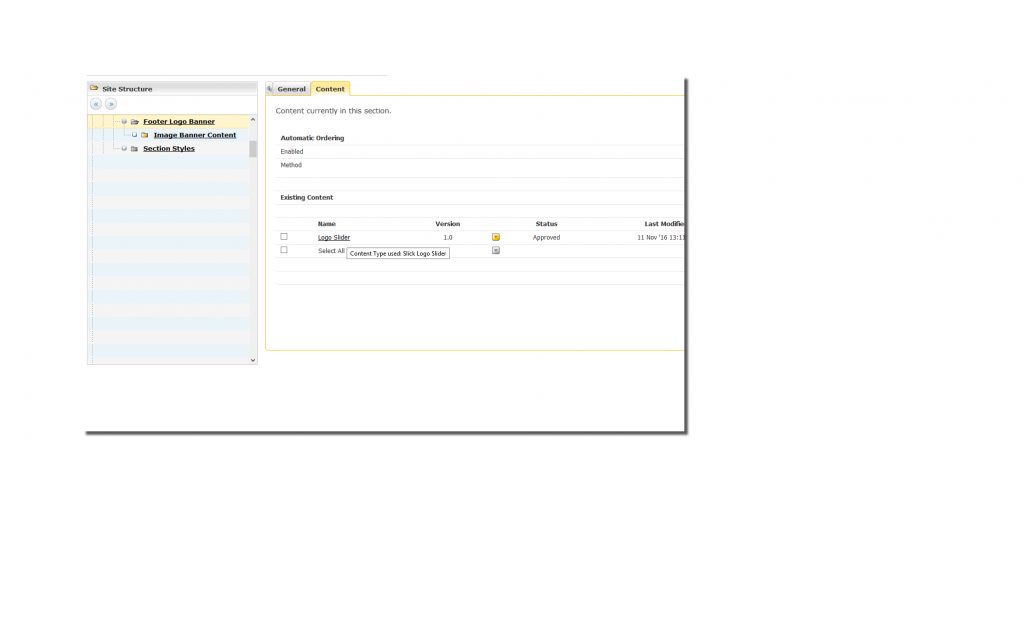Click the grey folder icon beside Section Styles
The width and height of the screenshot is (1024, 624).
coord(135,149)
